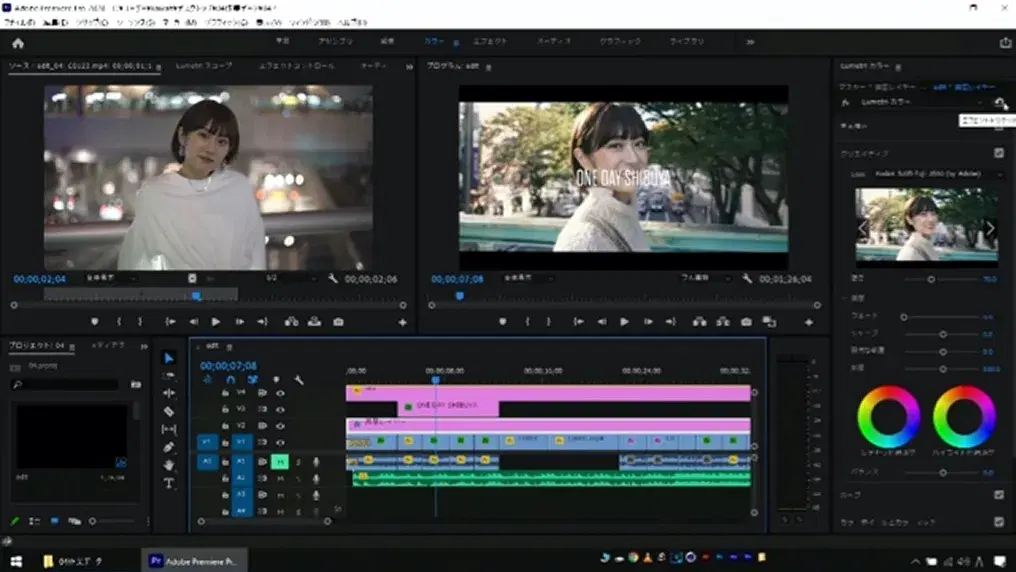Click Lift button in Program monitor
Image resolution: width=1016 pixels, height=572 pixels.
click(699, 322)
